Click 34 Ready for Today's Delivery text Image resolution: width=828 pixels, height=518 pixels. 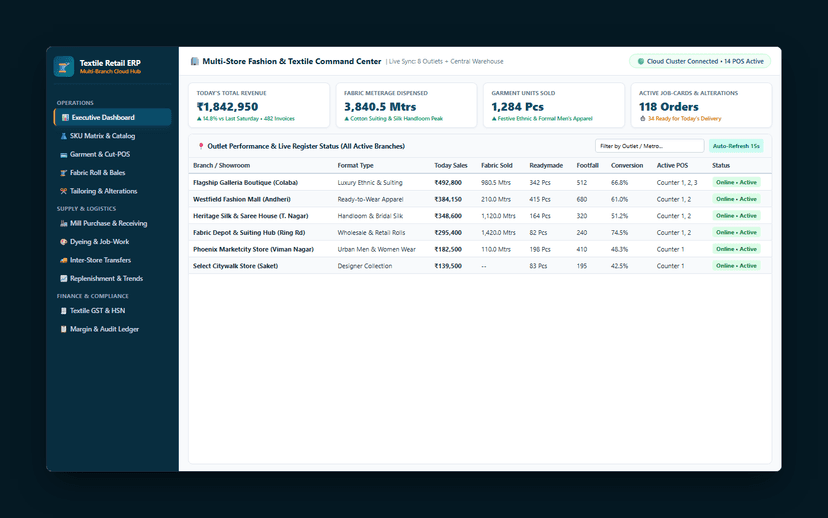click(684, 119)
